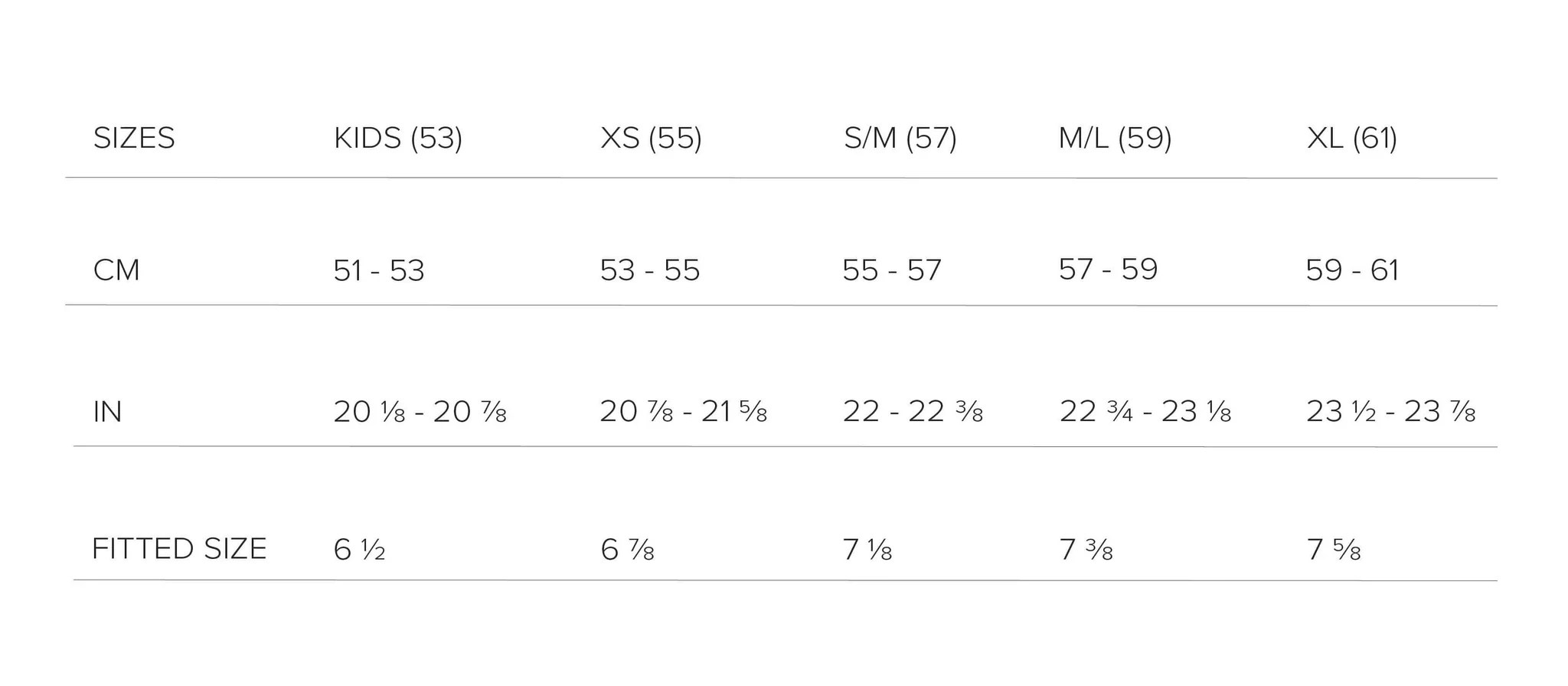Click the 23 ½ - 23 ⅞ inch value
The height and width of the screenshot is (686, 1568).
pos(1390,412)
